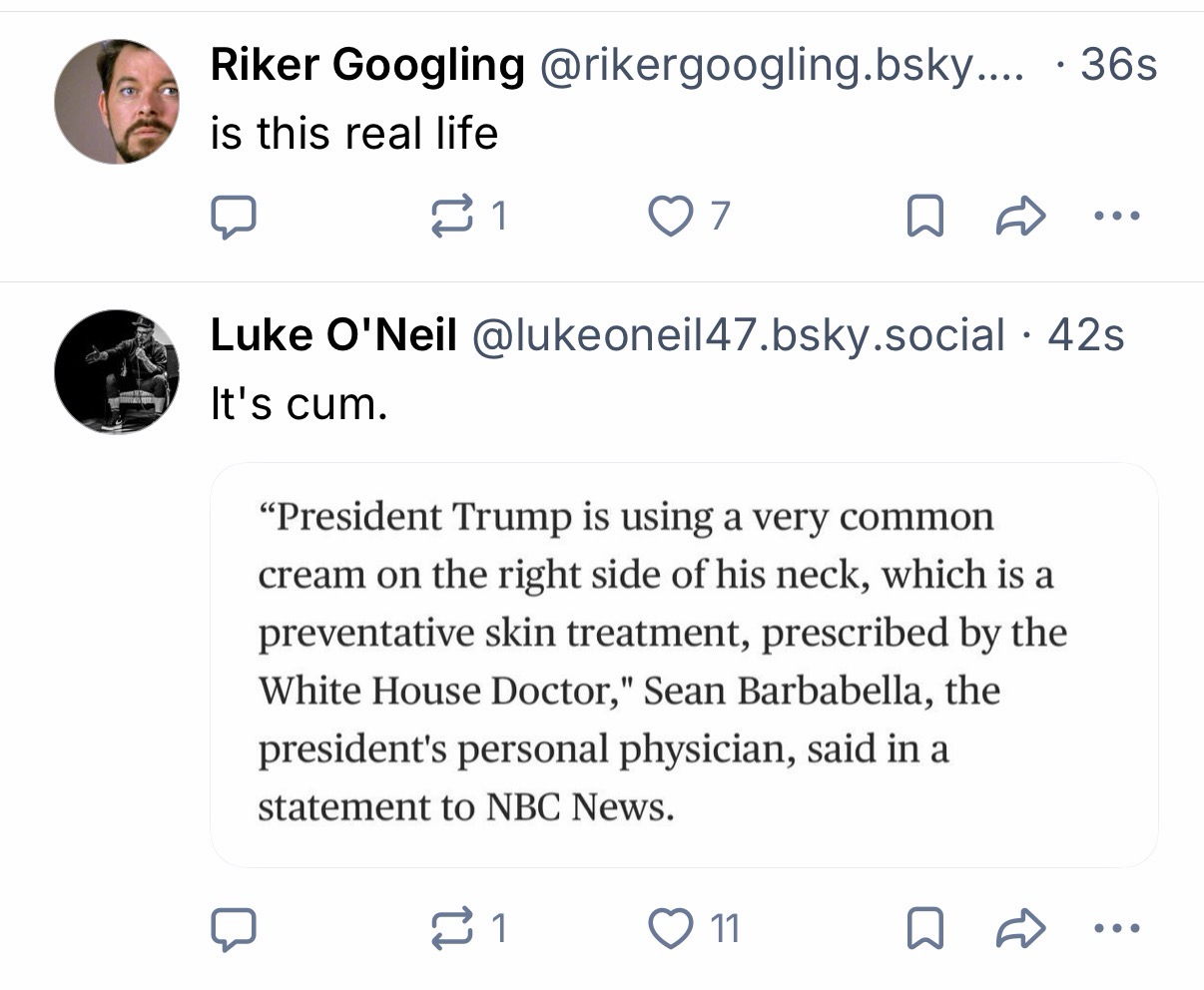This screenshot has height=990, width=1204.
Task: Open Luke O'Neil's profile avatar
Action: coord(117,371)
